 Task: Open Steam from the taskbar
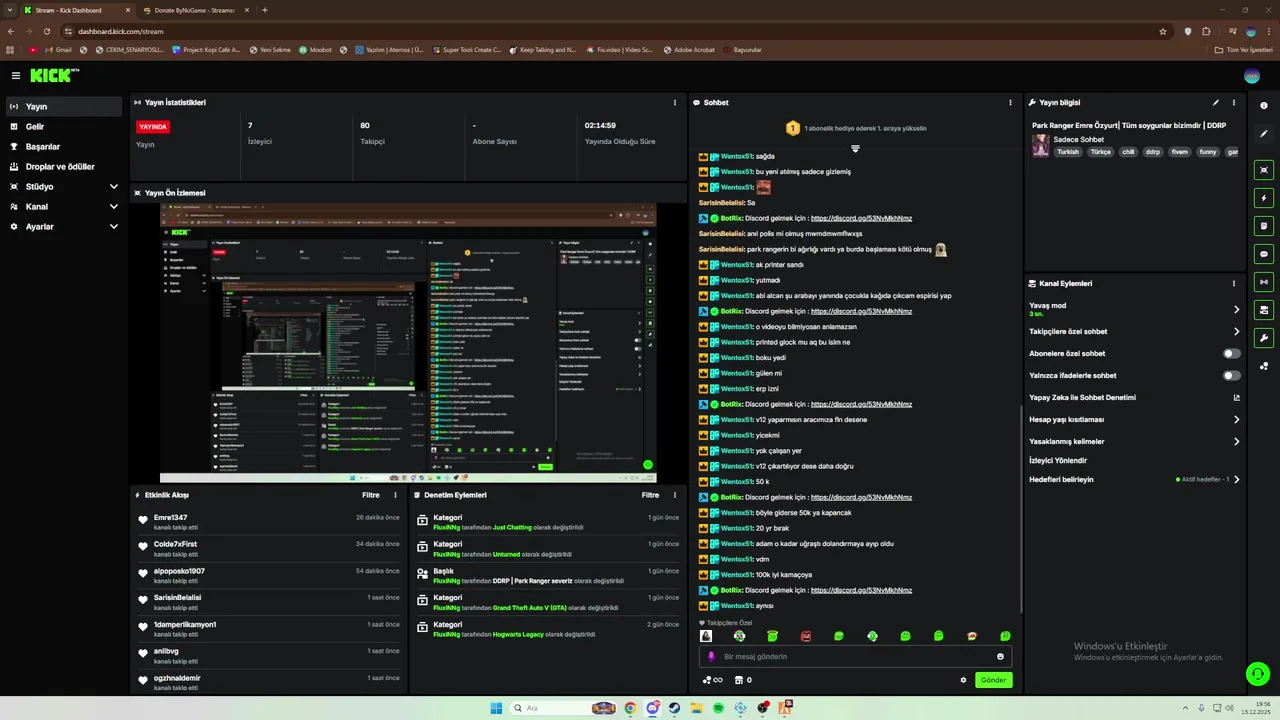(x=674, y=708)
